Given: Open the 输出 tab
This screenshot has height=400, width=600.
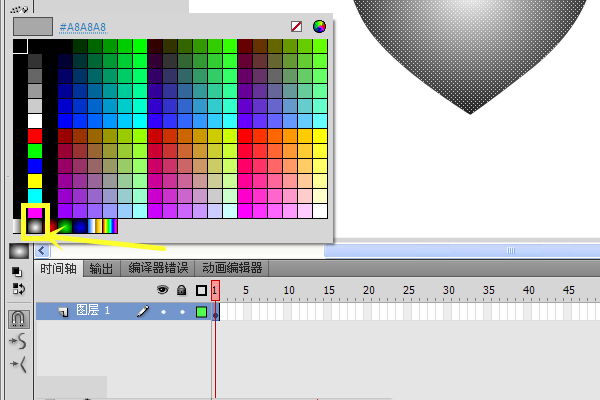Looking at the screenshot, I should pos(101,269).
